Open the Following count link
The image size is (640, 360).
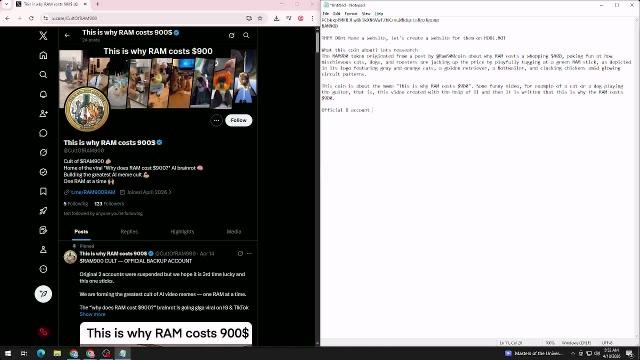pos(76,204)
